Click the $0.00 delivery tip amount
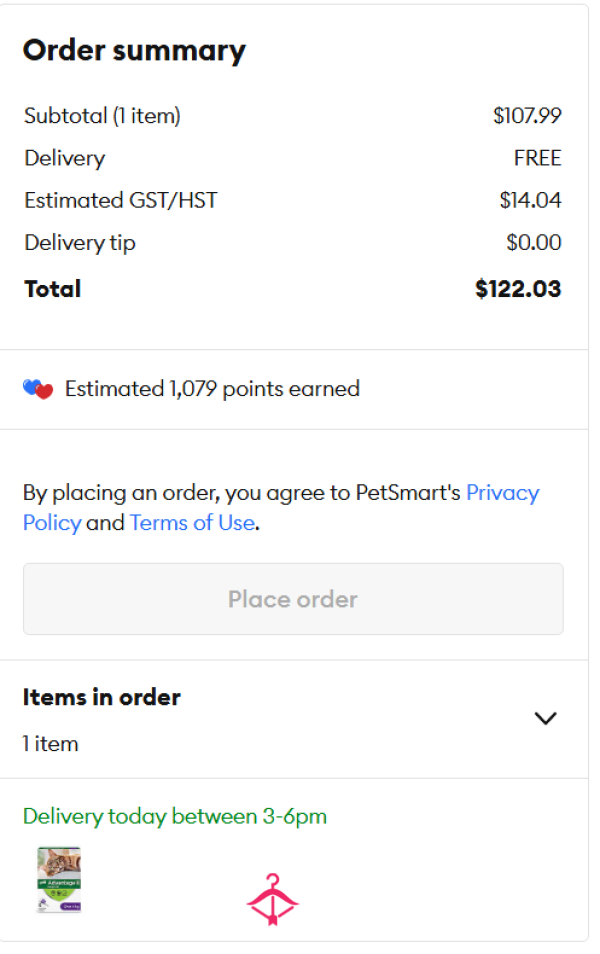Viewport: 600px width, 954px height. click(534, 243)
